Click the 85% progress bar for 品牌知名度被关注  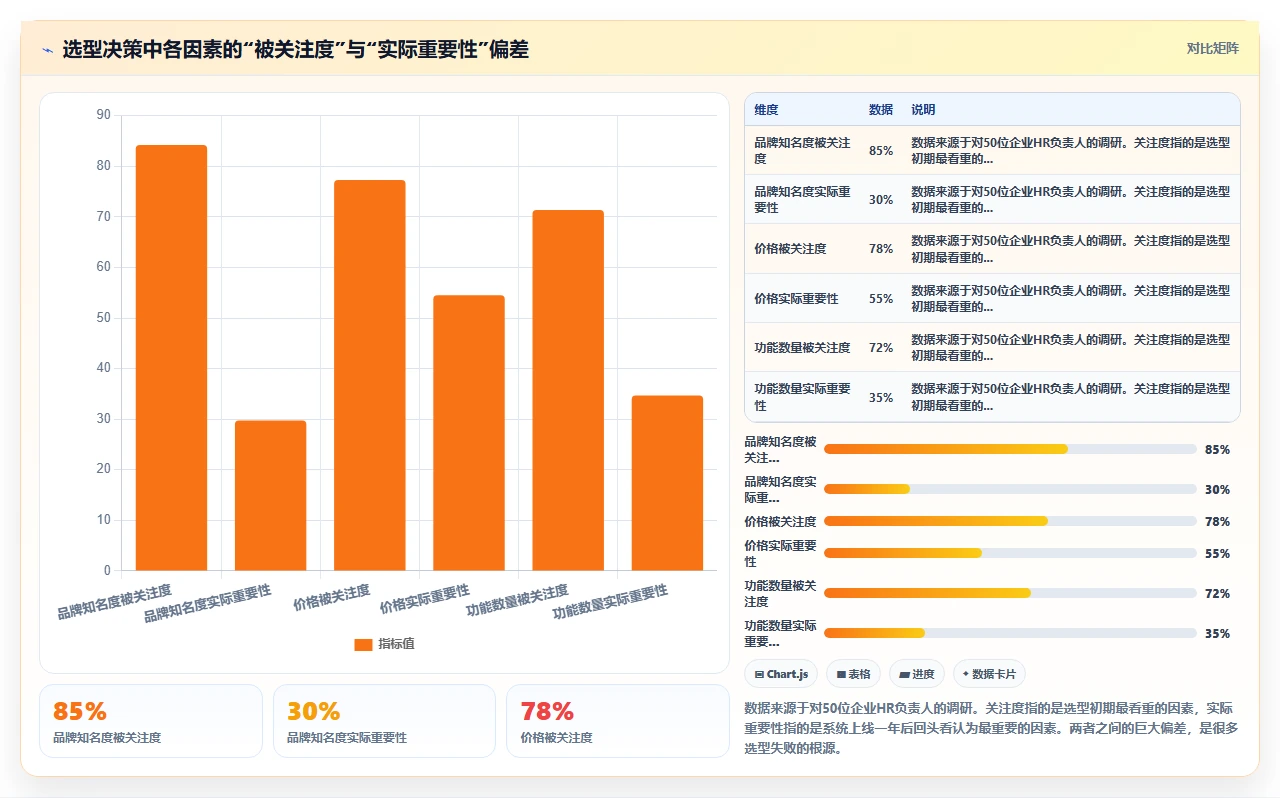click(x=1010, y=449)
